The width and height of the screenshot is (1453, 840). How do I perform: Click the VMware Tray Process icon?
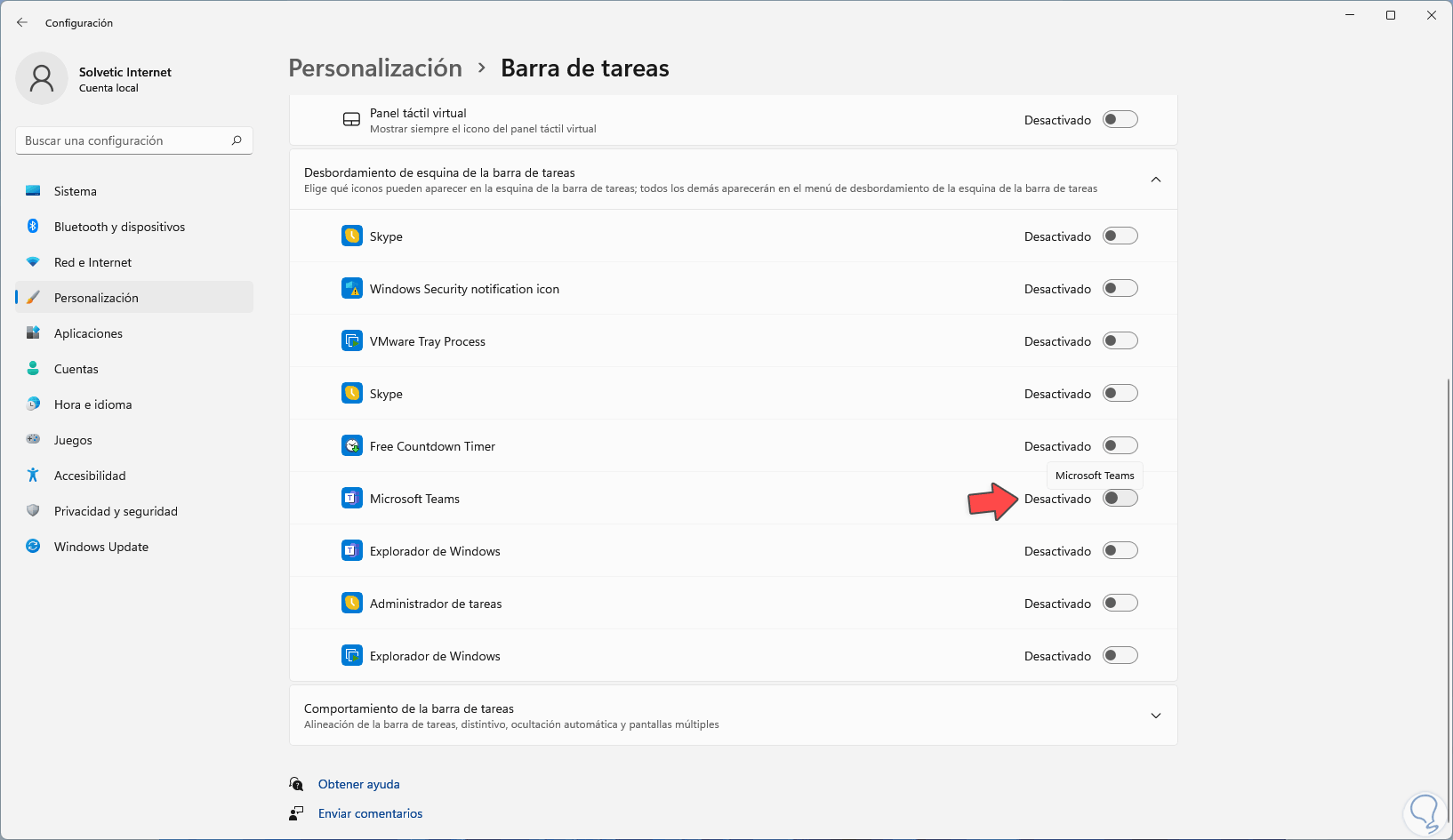[x=351, y=341]
